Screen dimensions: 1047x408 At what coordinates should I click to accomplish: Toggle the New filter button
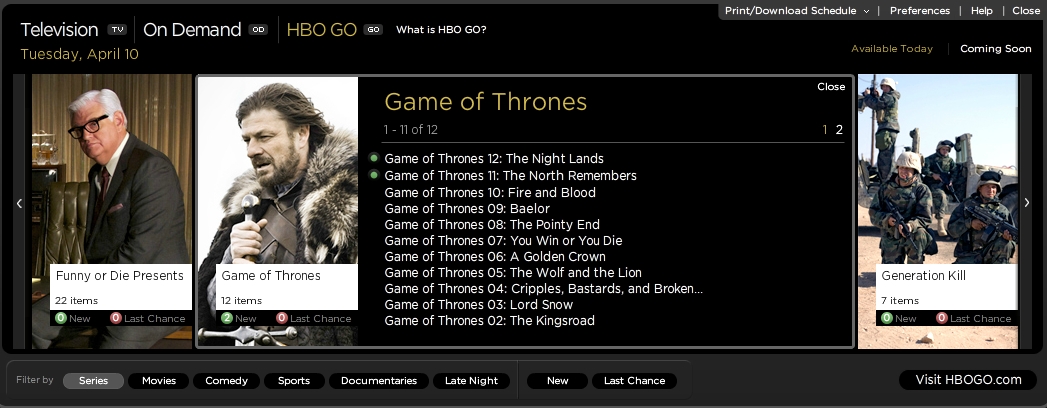(558, 381)
